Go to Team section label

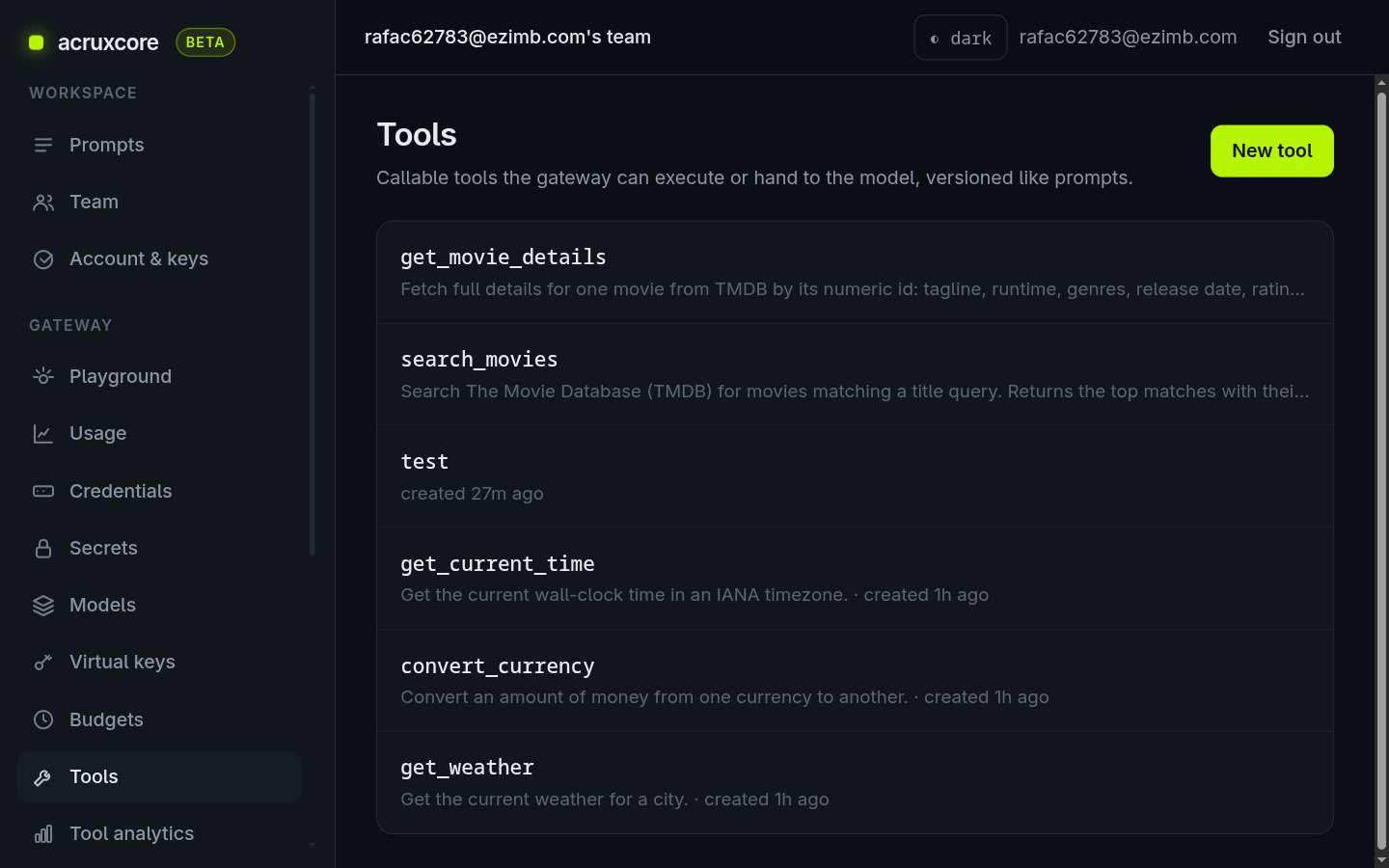point(94,202)
